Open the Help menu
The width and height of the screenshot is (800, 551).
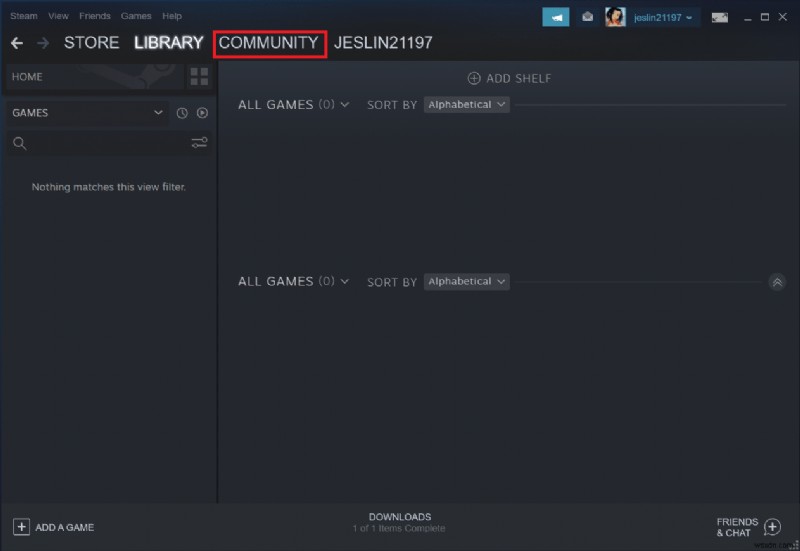[x=172, y=16]
